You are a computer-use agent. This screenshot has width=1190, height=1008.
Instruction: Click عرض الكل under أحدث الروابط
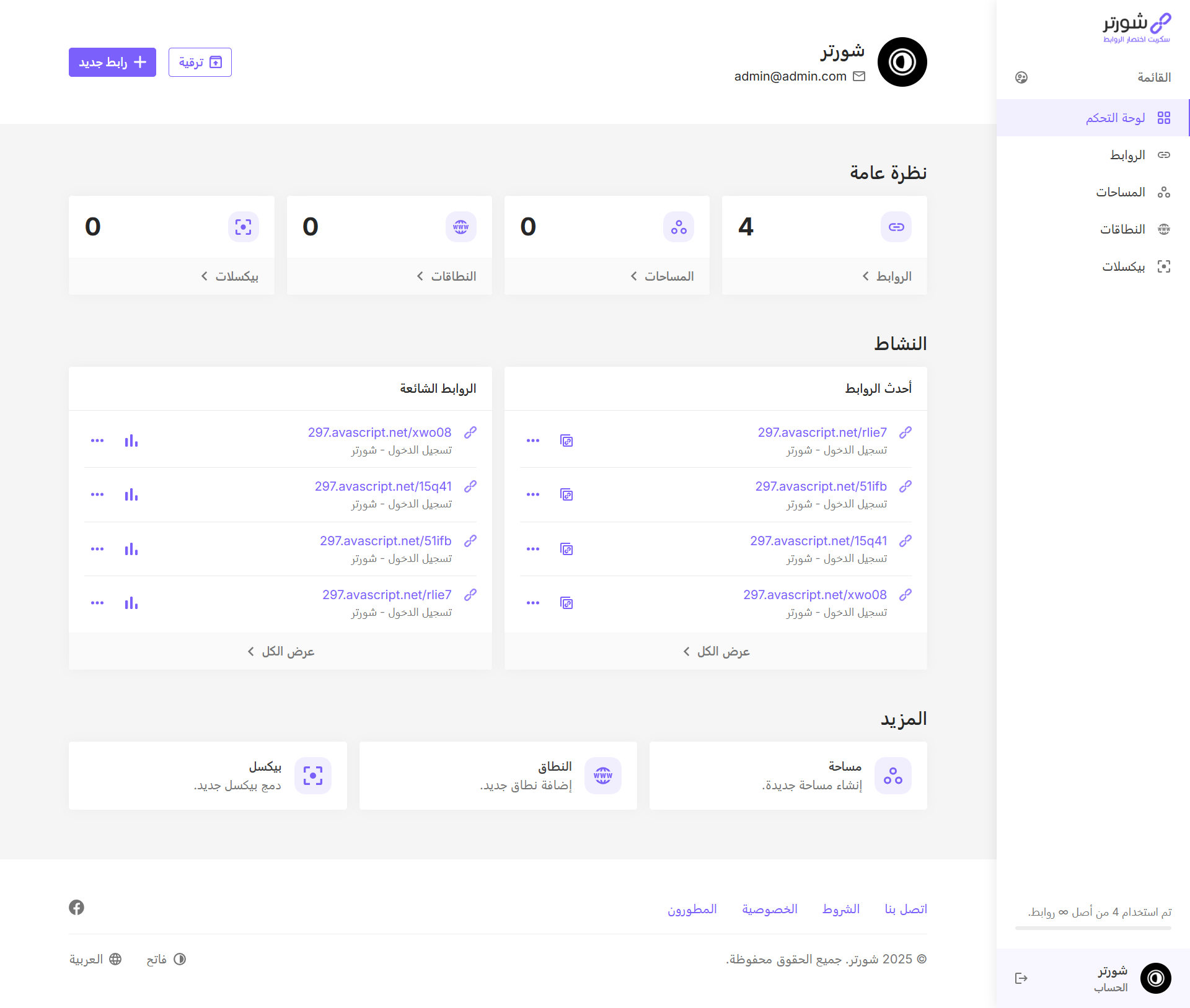coord(716,651)
